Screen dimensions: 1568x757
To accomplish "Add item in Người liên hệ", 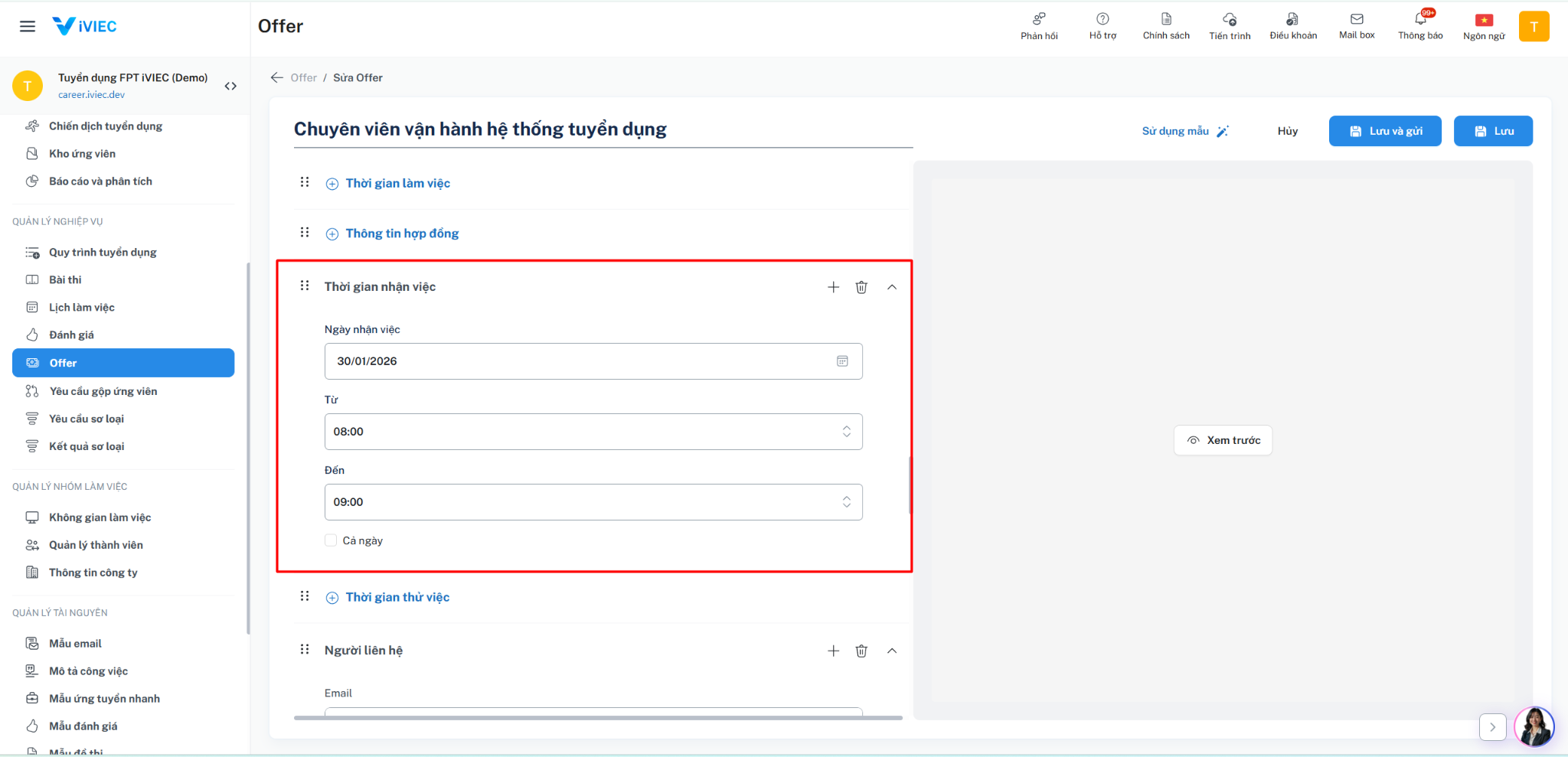I will pos(834,651).
